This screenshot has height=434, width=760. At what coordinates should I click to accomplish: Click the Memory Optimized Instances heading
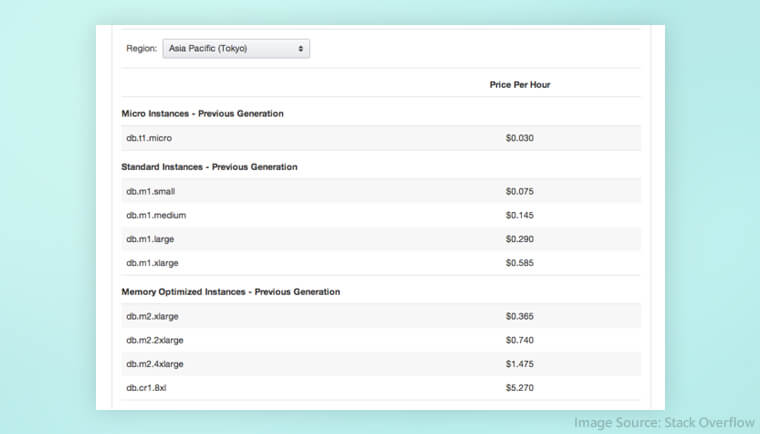pos(230,292)
